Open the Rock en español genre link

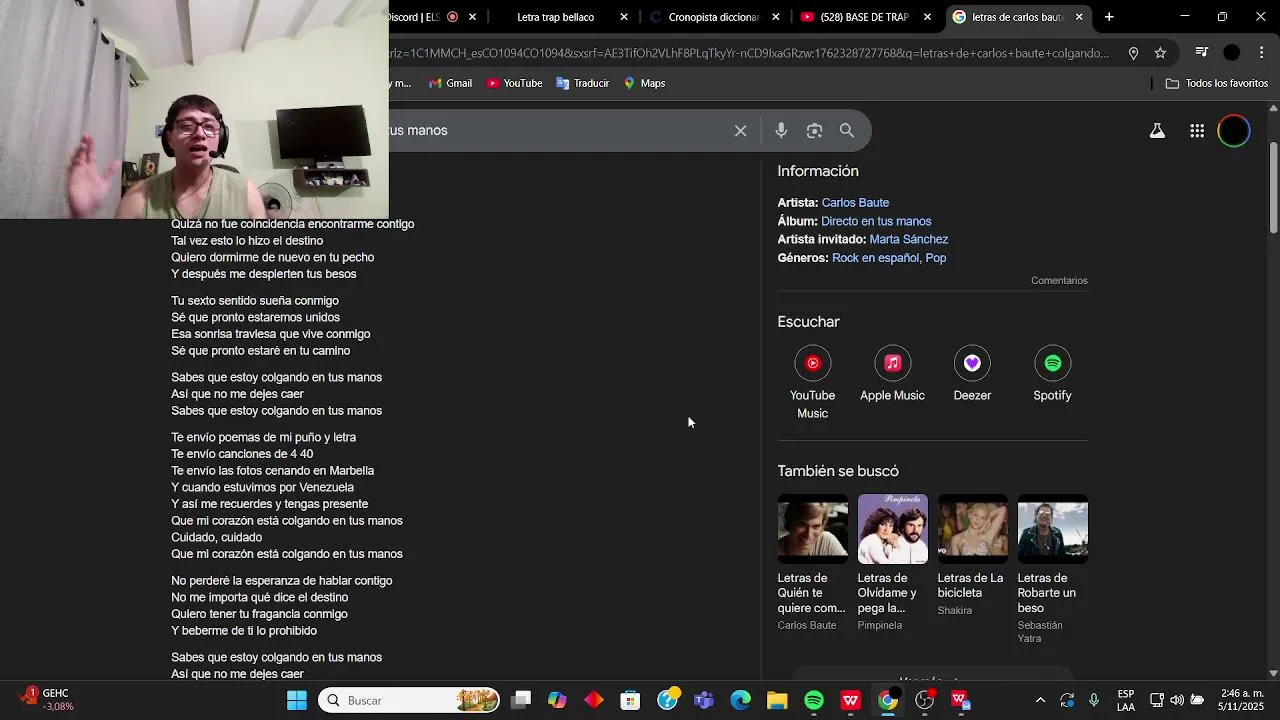pos(875,258)
